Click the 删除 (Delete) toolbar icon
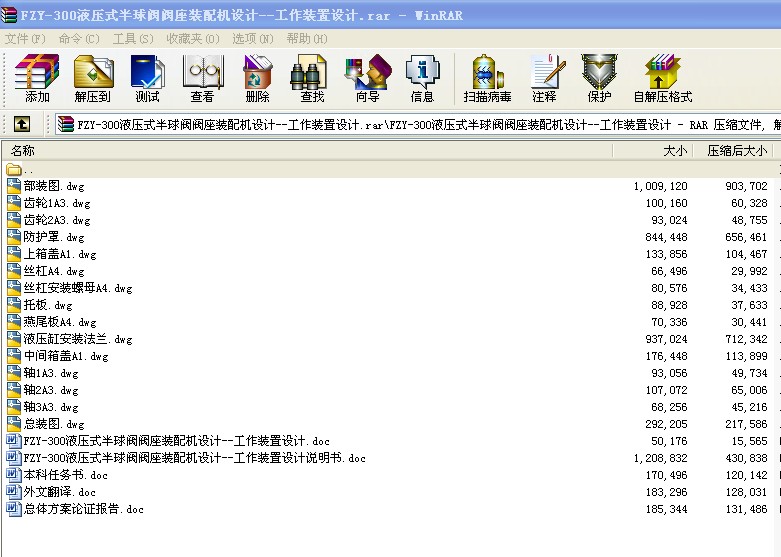This screenshot has height=557, width=781. pos(257,72)
